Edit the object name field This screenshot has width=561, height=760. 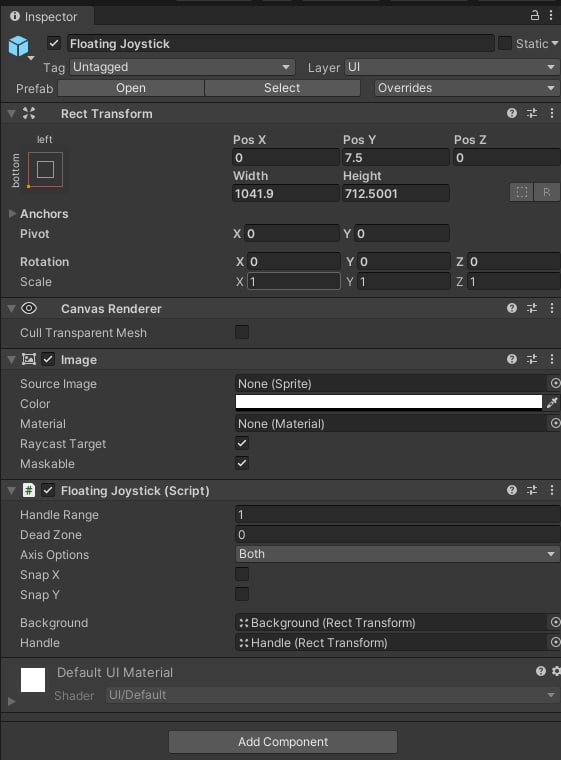(x=280, y=43)
